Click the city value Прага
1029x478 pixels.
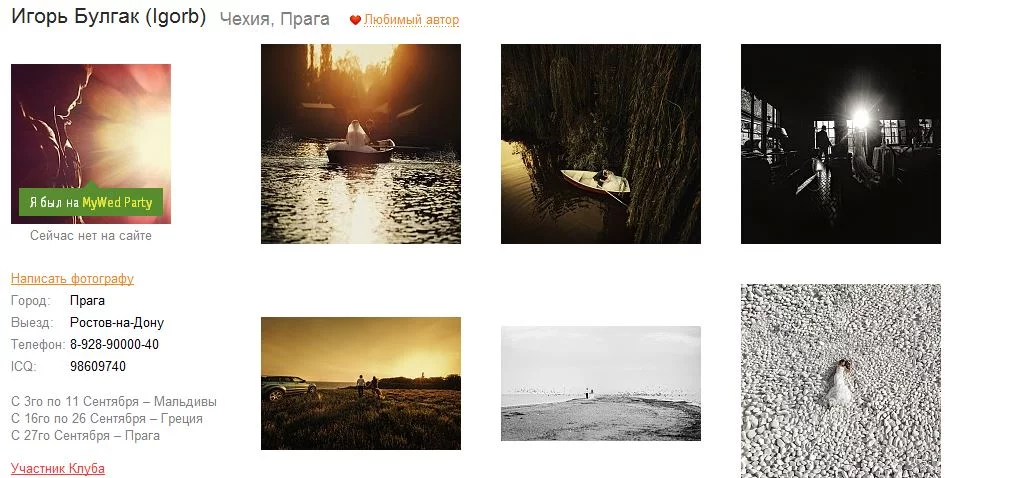(87, 301)
